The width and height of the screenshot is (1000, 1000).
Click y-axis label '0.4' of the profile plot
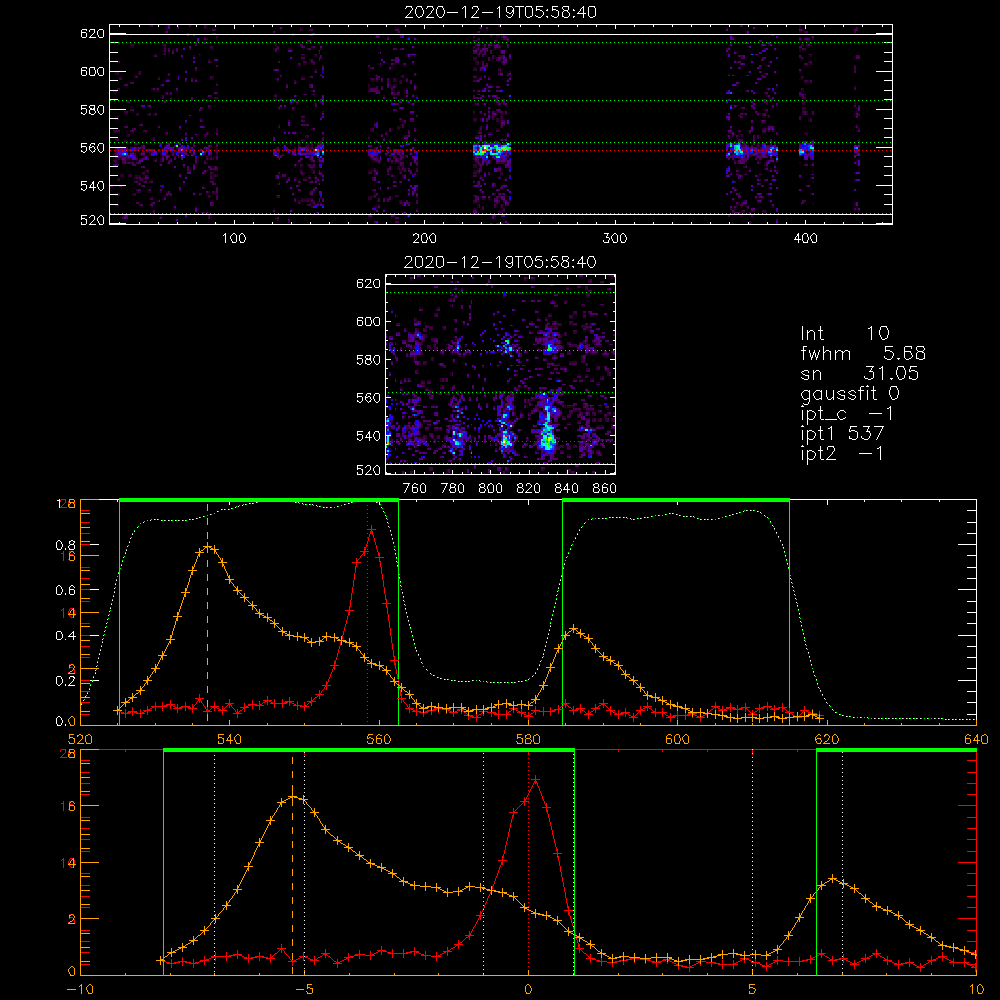[x=66, y=636]
